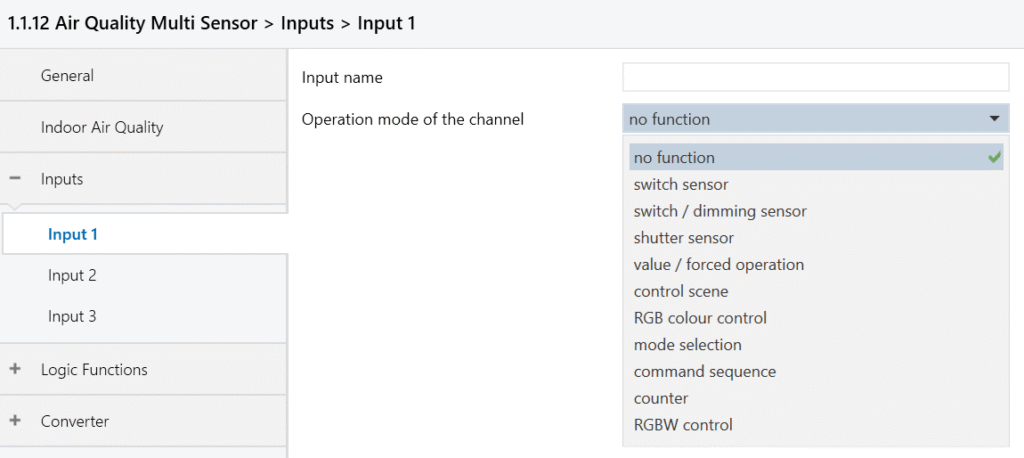Choose 'control scene' from dropdown
This screenshot has width=1024, height=458.
click(680, 291)
